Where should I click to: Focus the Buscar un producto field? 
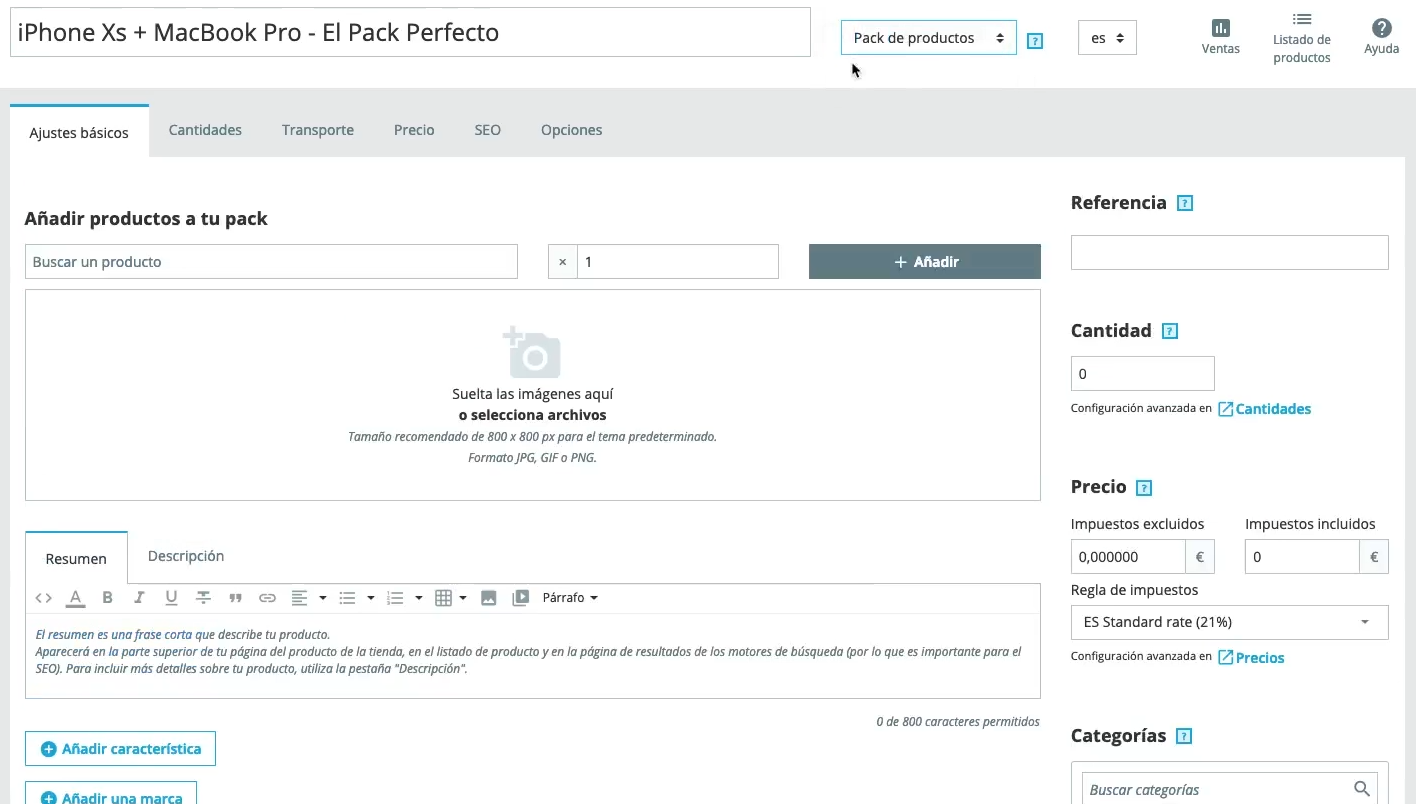tap(271, 262)
